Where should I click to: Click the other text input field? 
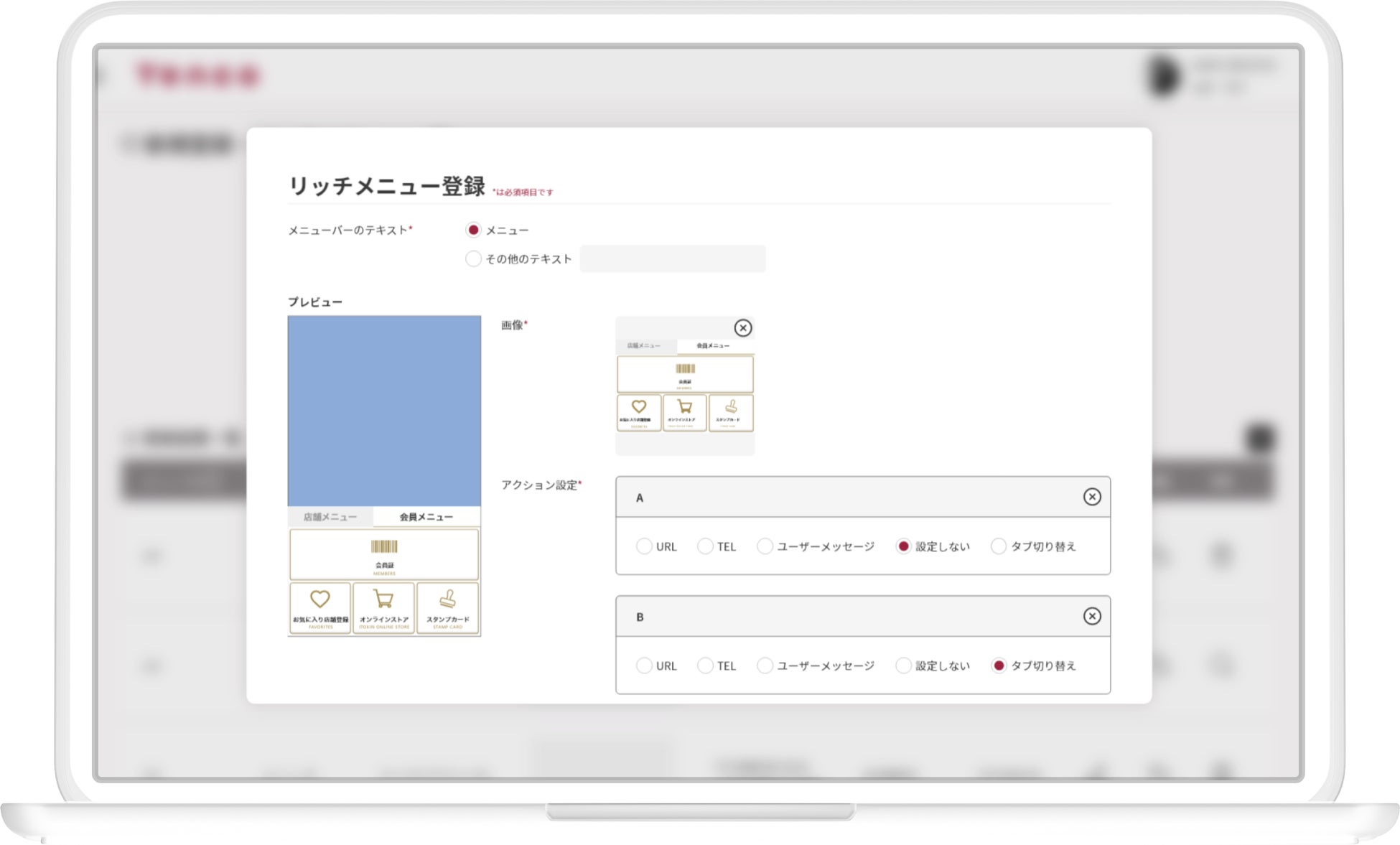click(672, 258)
